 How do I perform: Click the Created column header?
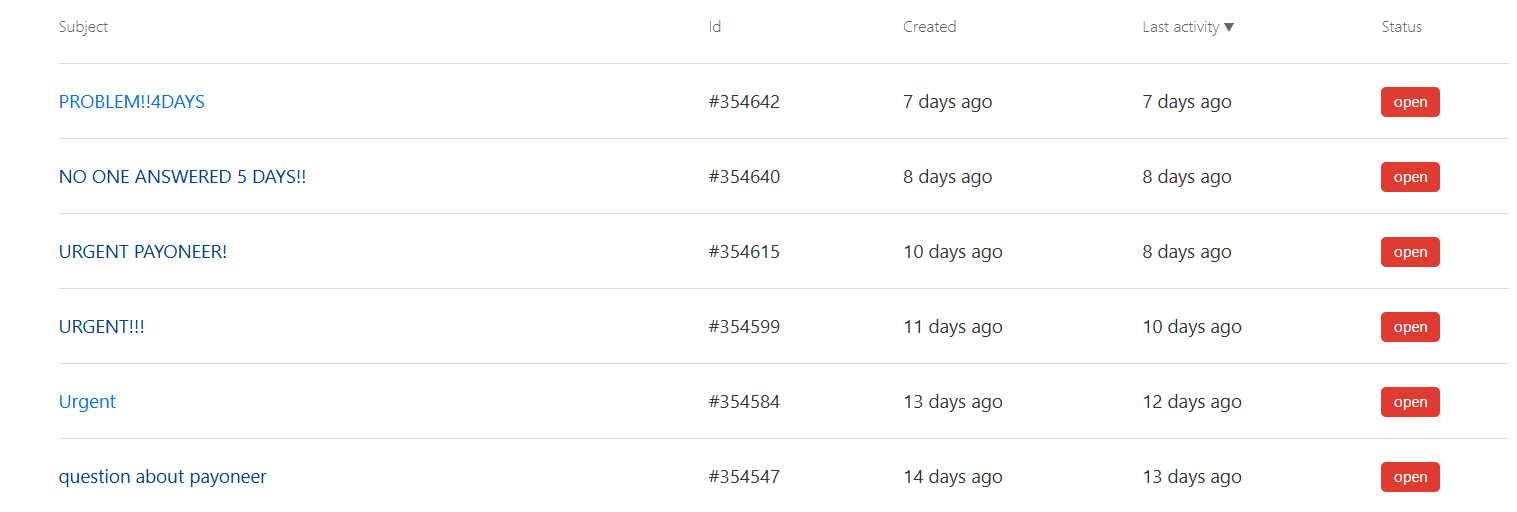click(x=930, y=27)
